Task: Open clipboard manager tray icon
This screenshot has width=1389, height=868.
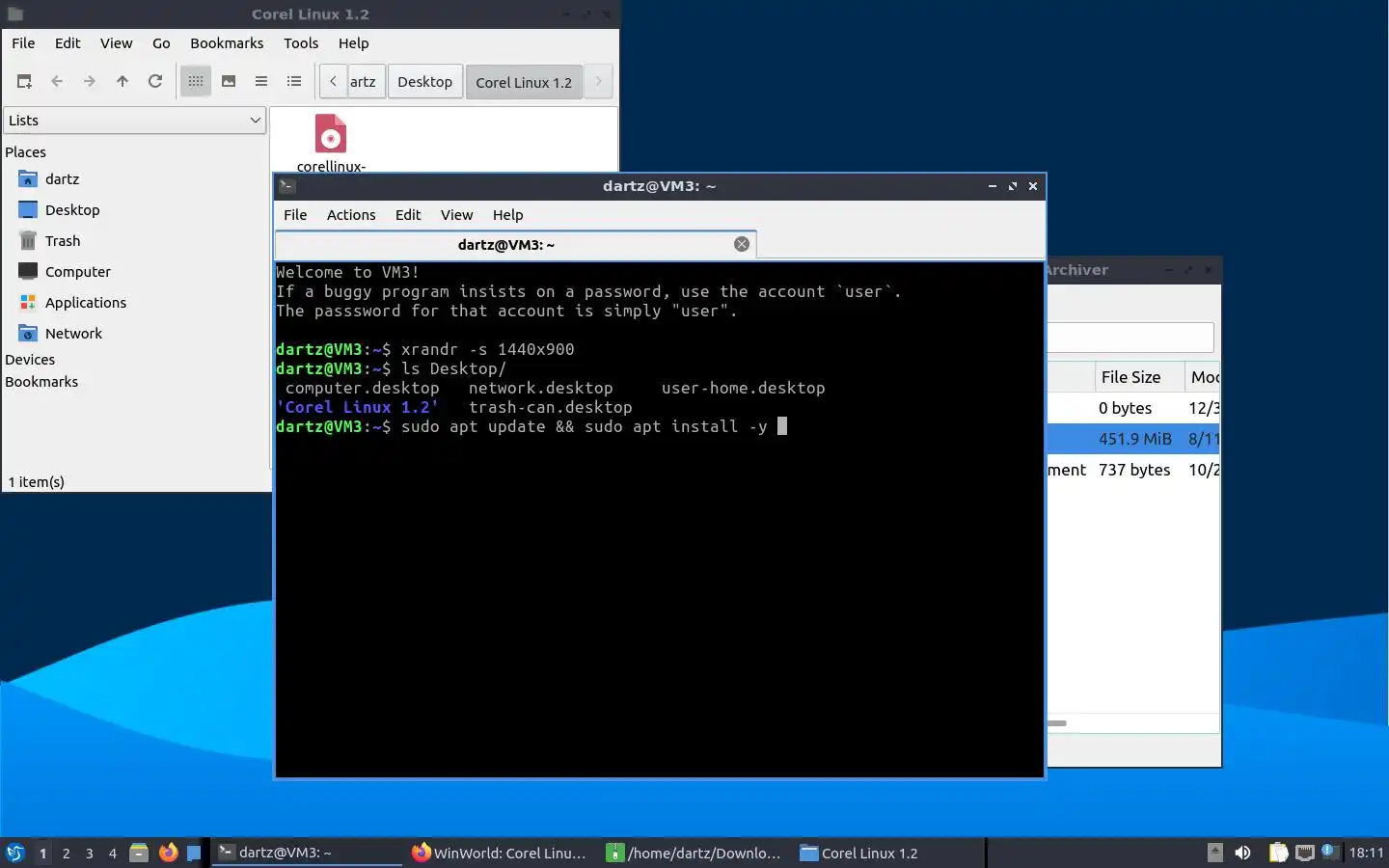Action: click(x=1278, y=853)
